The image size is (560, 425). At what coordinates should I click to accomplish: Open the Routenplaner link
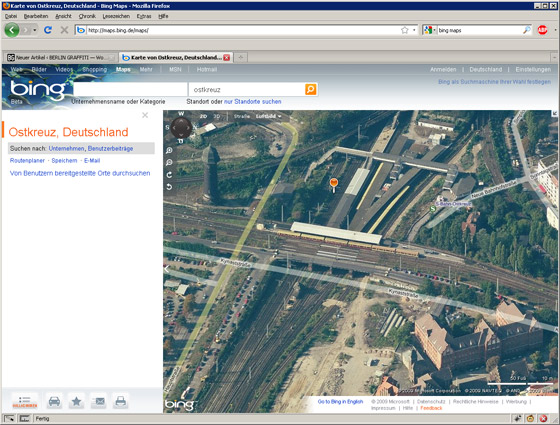(27, 160)
